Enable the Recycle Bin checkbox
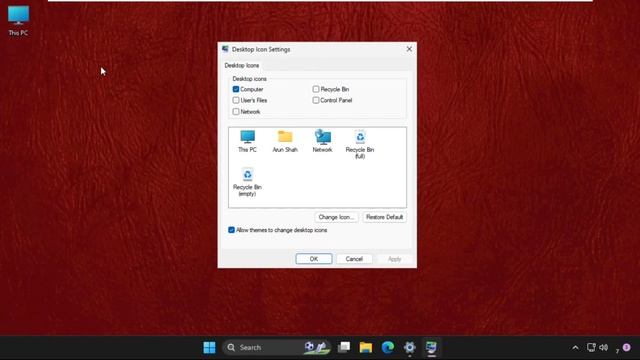This screenshot has height=360, width=640. (x=316, y=89)
